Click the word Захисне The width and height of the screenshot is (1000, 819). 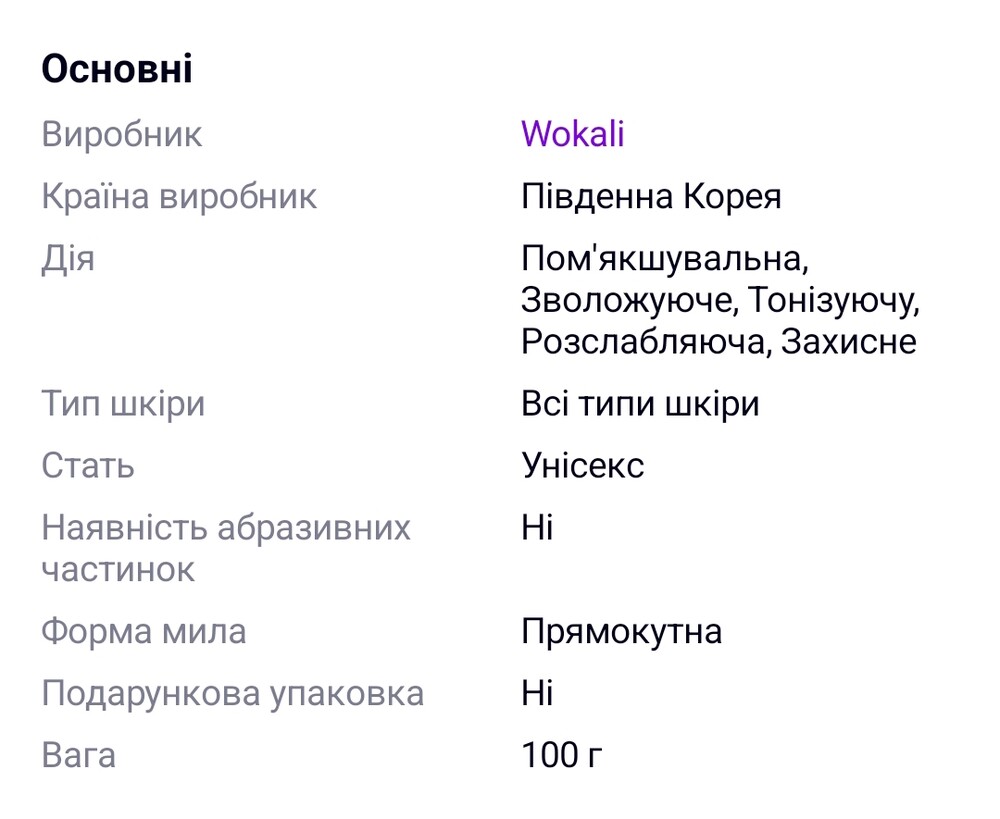[848, 342]
